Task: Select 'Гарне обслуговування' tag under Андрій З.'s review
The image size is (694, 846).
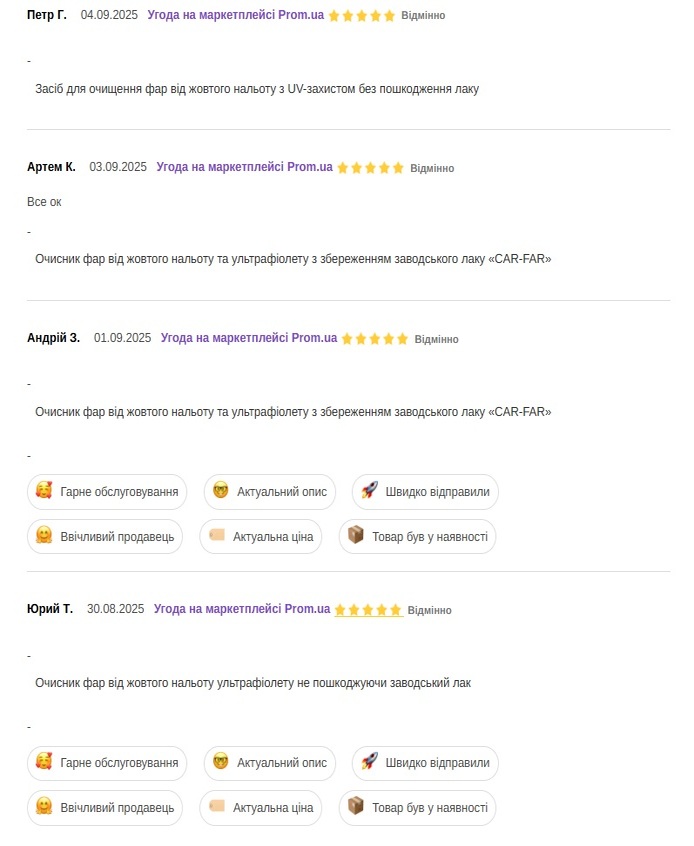Action: point(107,492)
